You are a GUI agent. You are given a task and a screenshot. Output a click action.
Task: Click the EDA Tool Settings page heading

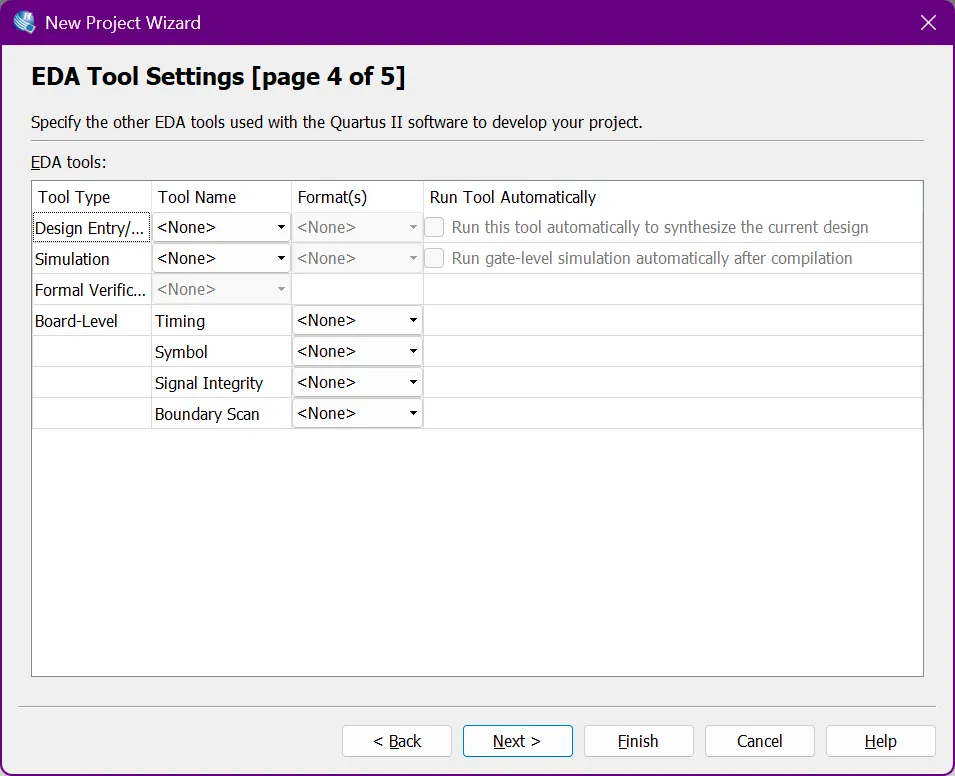218,77
